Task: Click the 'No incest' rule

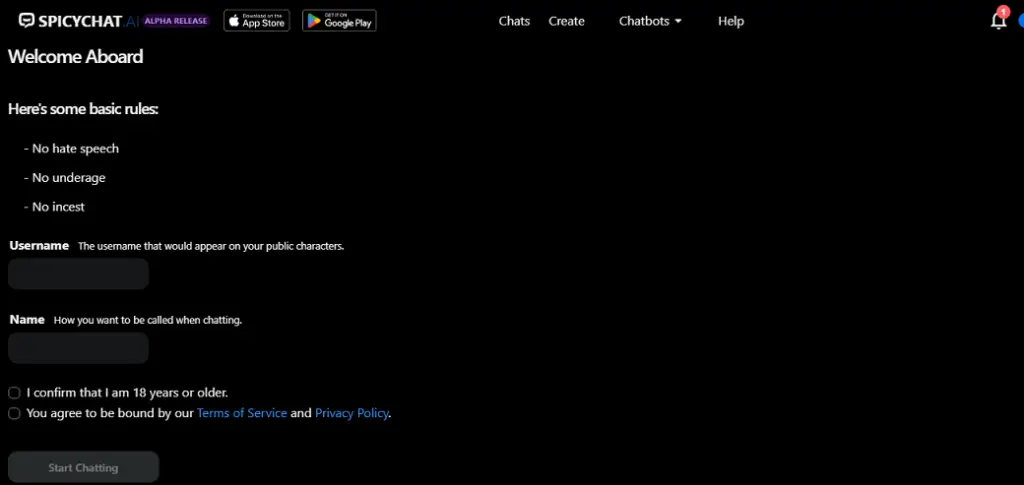Action: coord(54,207)
